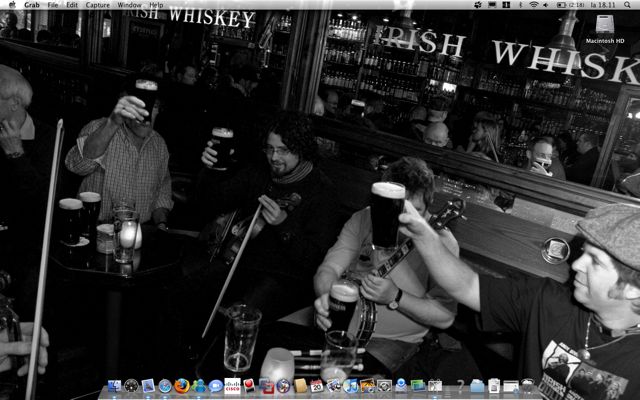Open the Grab application menu
Viewport: 640px width, 400px height.
pos(31,5)
